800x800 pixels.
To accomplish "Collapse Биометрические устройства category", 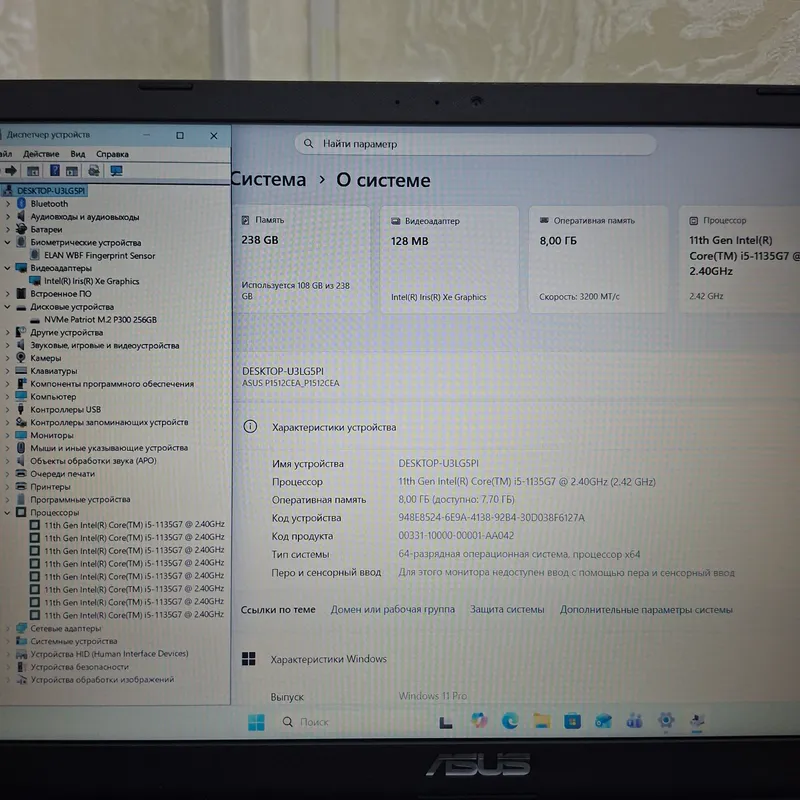I will tap(8, 242).
